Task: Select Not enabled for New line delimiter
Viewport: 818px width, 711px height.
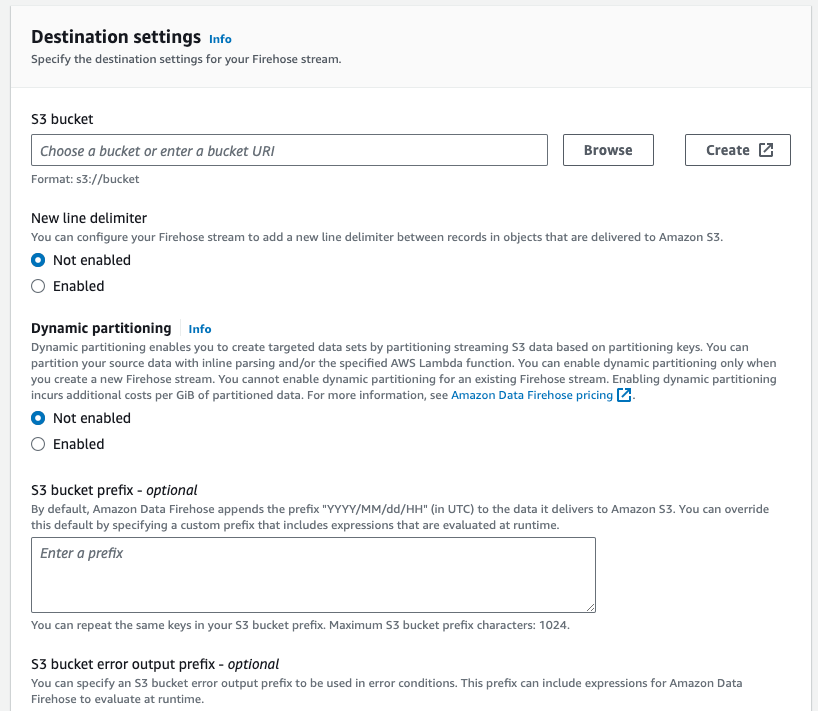Action: coord(39,260)
